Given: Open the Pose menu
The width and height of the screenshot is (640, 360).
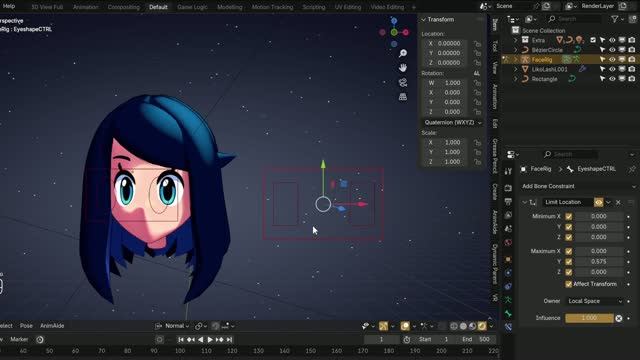Looking at the screenshot, I should click(x=26, y=326).
